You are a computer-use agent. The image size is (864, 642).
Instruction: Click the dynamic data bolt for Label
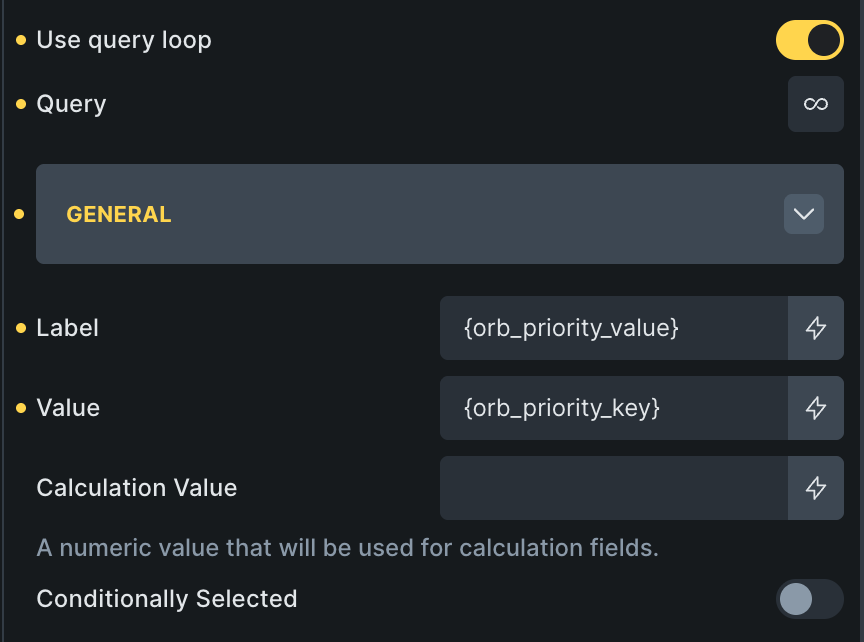click(815, 328)
